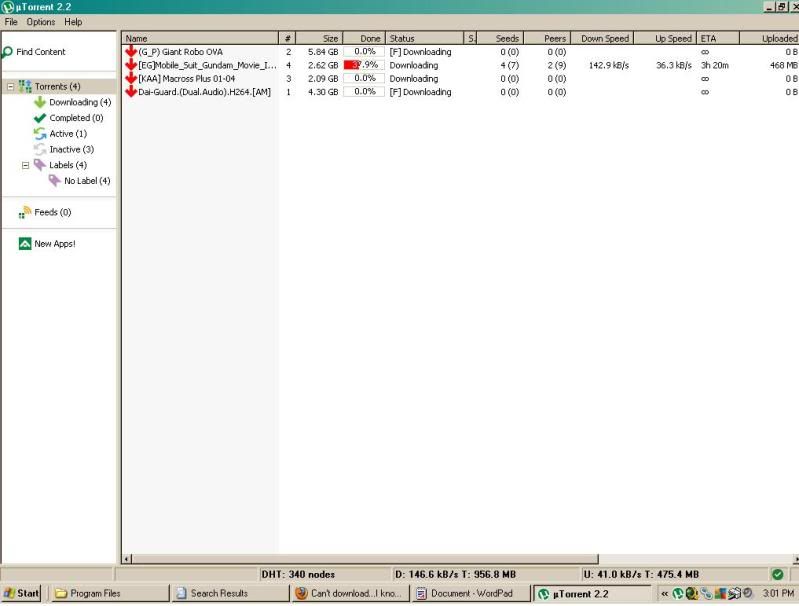
Task: Open the Options menu
Action: click(41, 22)
